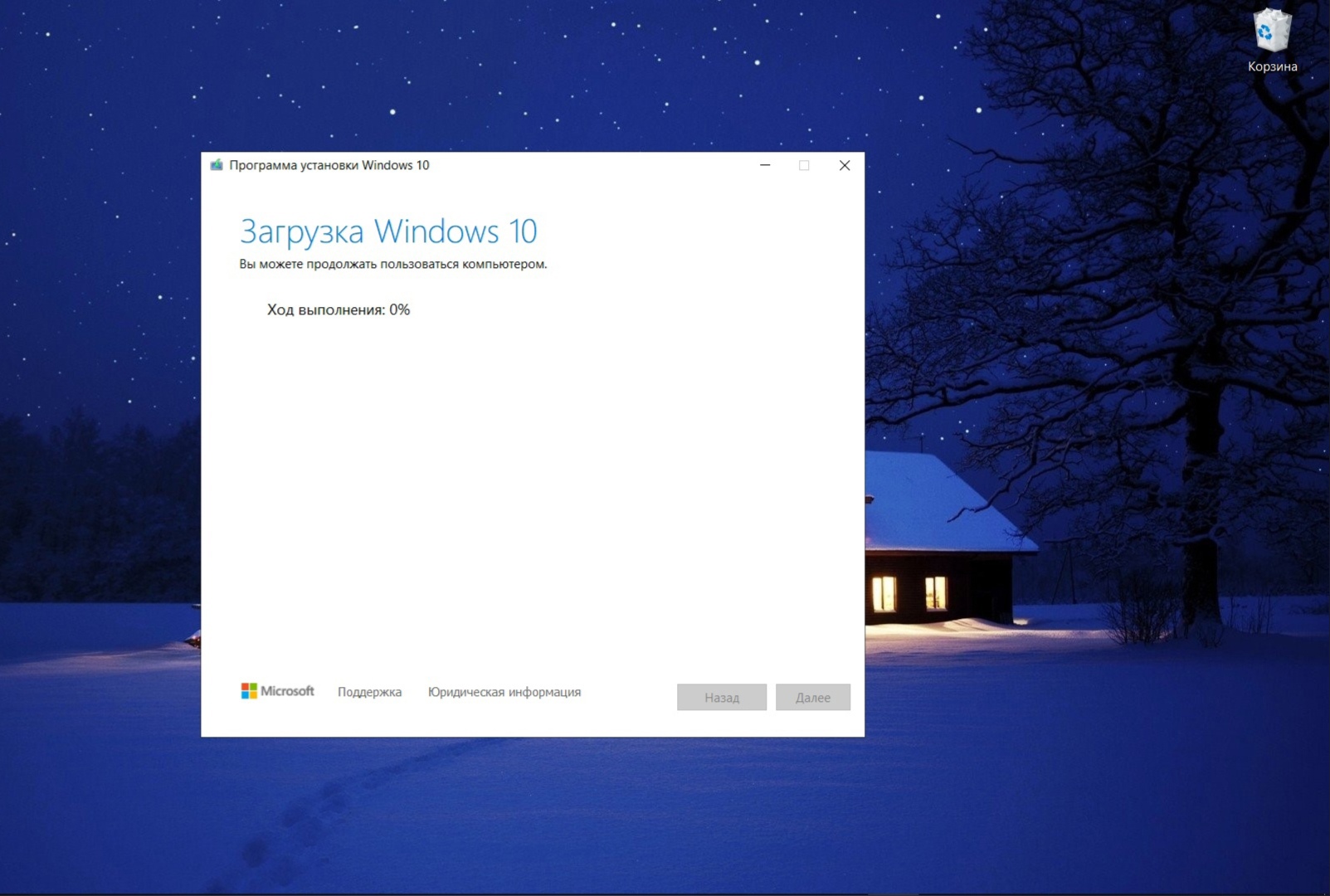1330x896 pixels.
Task: Click the setup program icon in title bar
Action: (217, 165)
